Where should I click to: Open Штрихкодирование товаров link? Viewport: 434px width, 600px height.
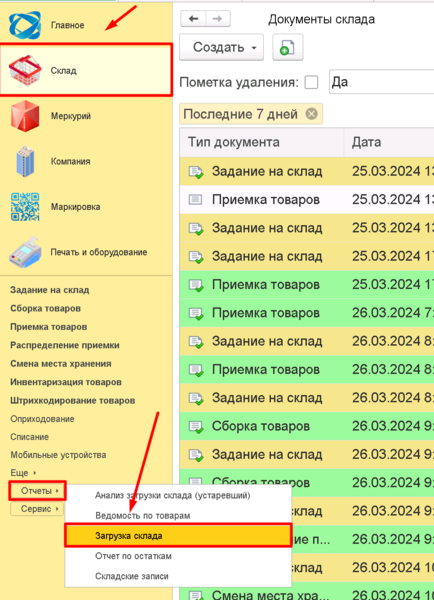pyautogui.click(x=73, y=401)
